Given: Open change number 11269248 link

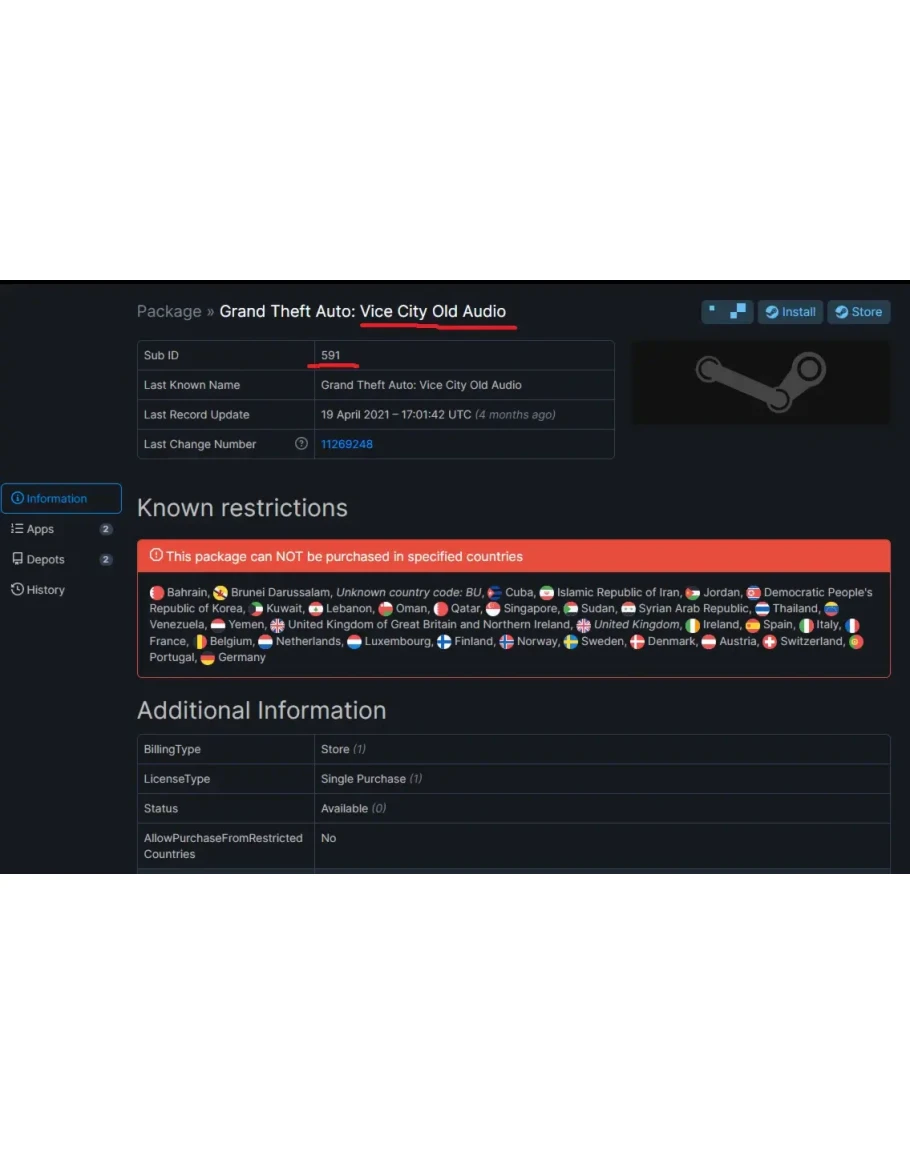Looking at the screenshot, I should 346,444.
